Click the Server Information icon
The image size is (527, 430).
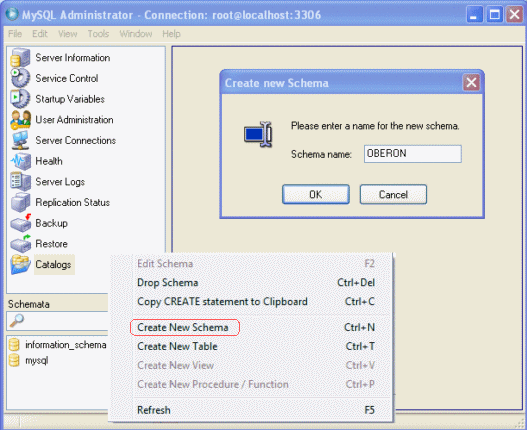pyautogui.click(x=20, y=58)
